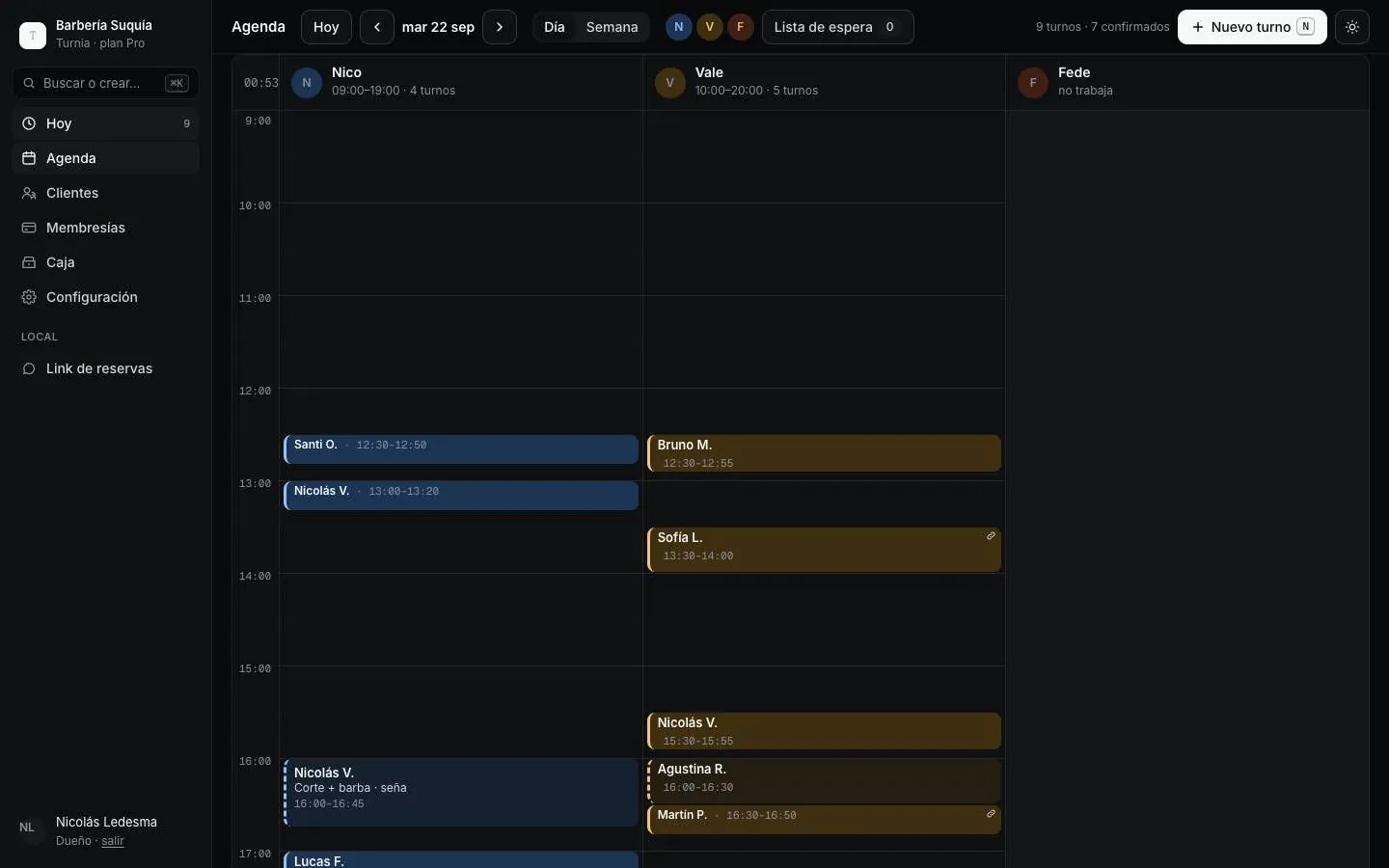Click Nicolás Ledesma user name
The height and width of the screenshot is (868, 1389).
pyautogui.click(x=106, y=822)
